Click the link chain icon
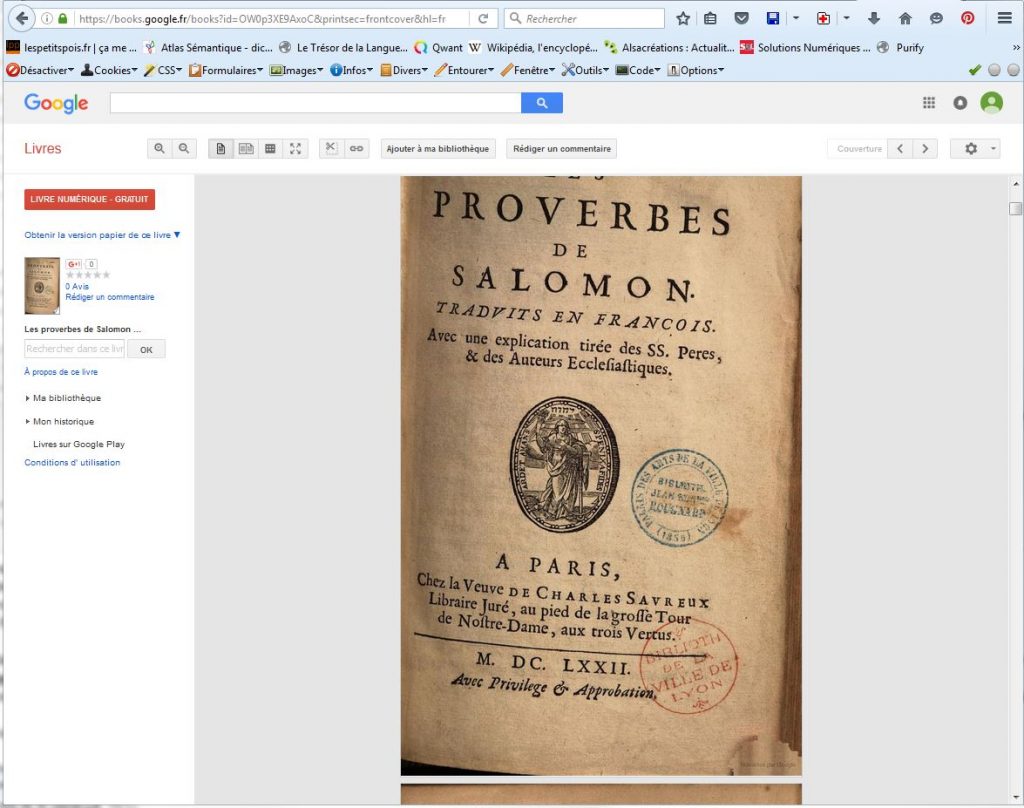Image resolution: width=1024 pixels, height=808 pixels. 356,149
